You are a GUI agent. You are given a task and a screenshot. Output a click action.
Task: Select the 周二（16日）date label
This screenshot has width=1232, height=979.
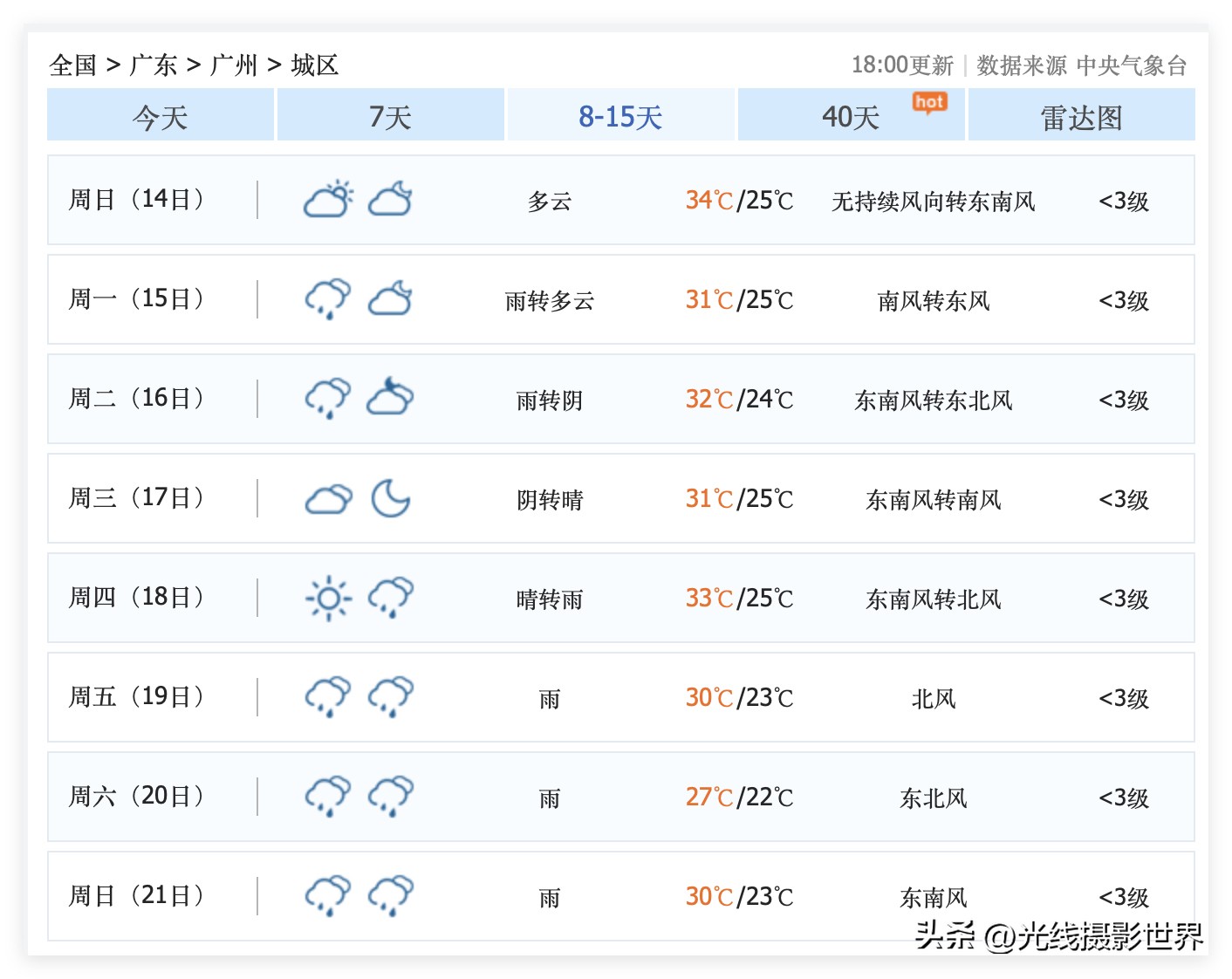(137, 399)
